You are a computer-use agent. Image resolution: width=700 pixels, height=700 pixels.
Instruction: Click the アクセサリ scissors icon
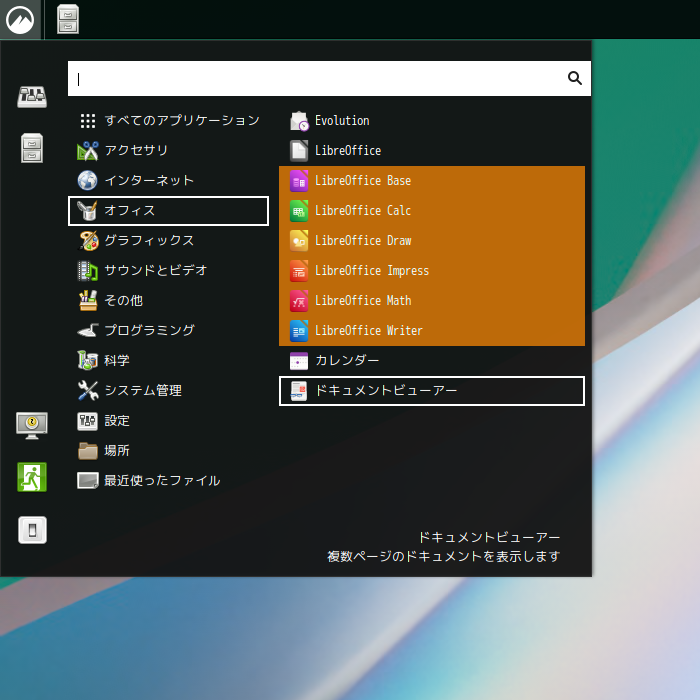pos(88,150)
